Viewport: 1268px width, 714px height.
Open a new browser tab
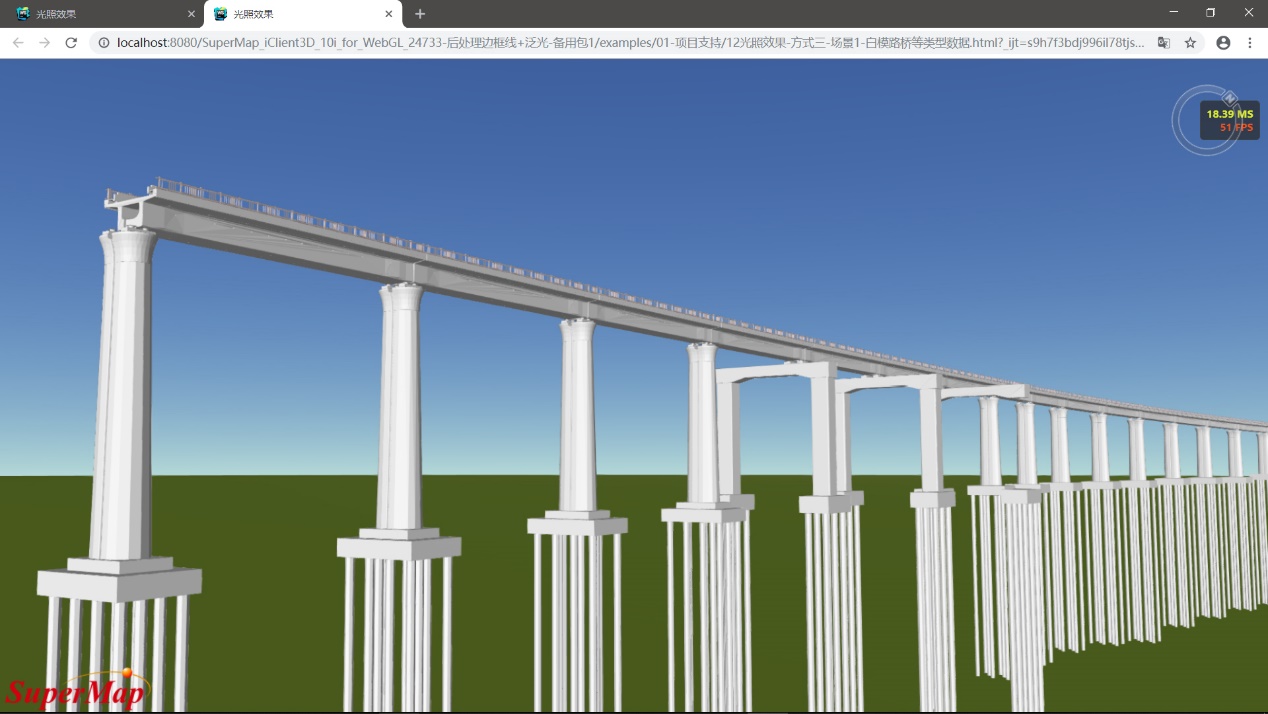[x=420, y=14]
